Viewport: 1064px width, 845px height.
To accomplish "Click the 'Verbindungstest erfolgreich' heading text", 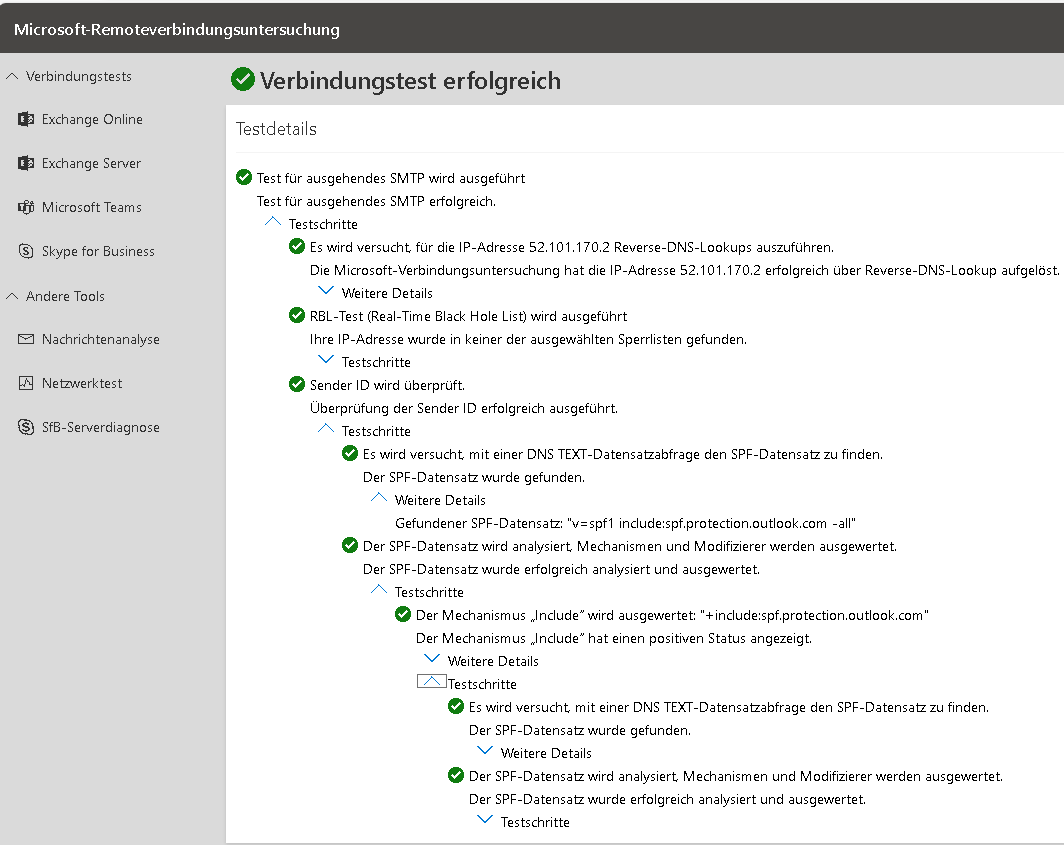I will click(411, 81).
